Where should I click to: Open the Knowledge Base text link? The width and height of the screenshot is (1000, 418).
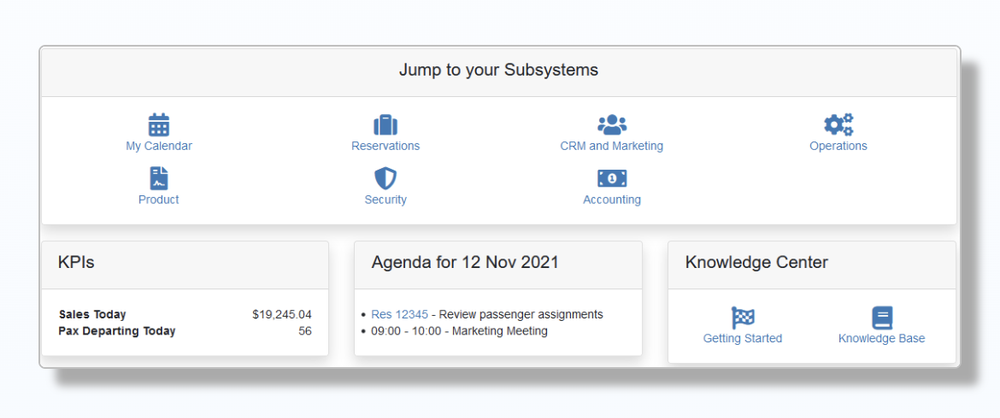click(x=881, y=339)
